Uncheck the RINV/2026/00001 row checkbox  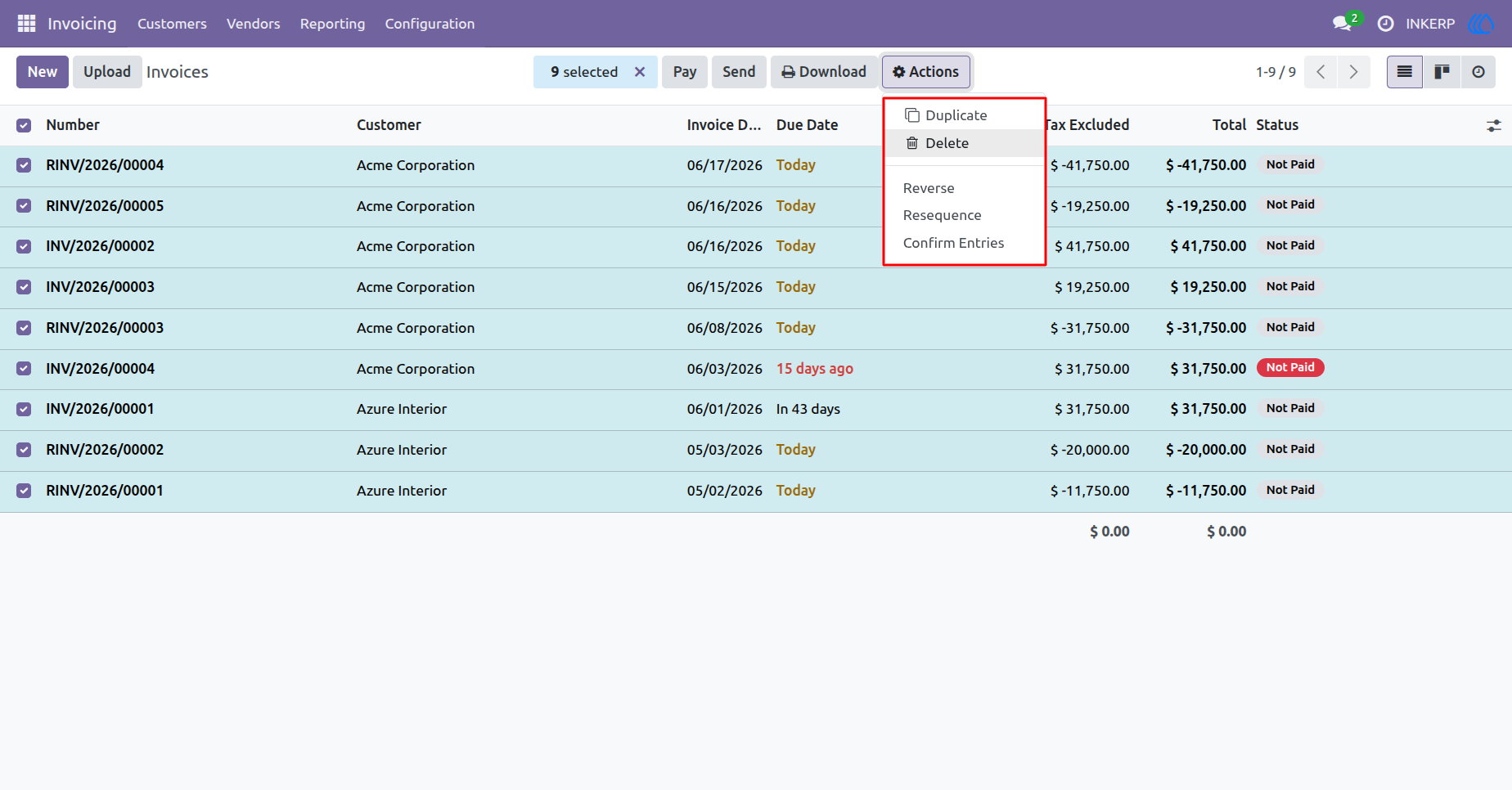pos(24,491)
